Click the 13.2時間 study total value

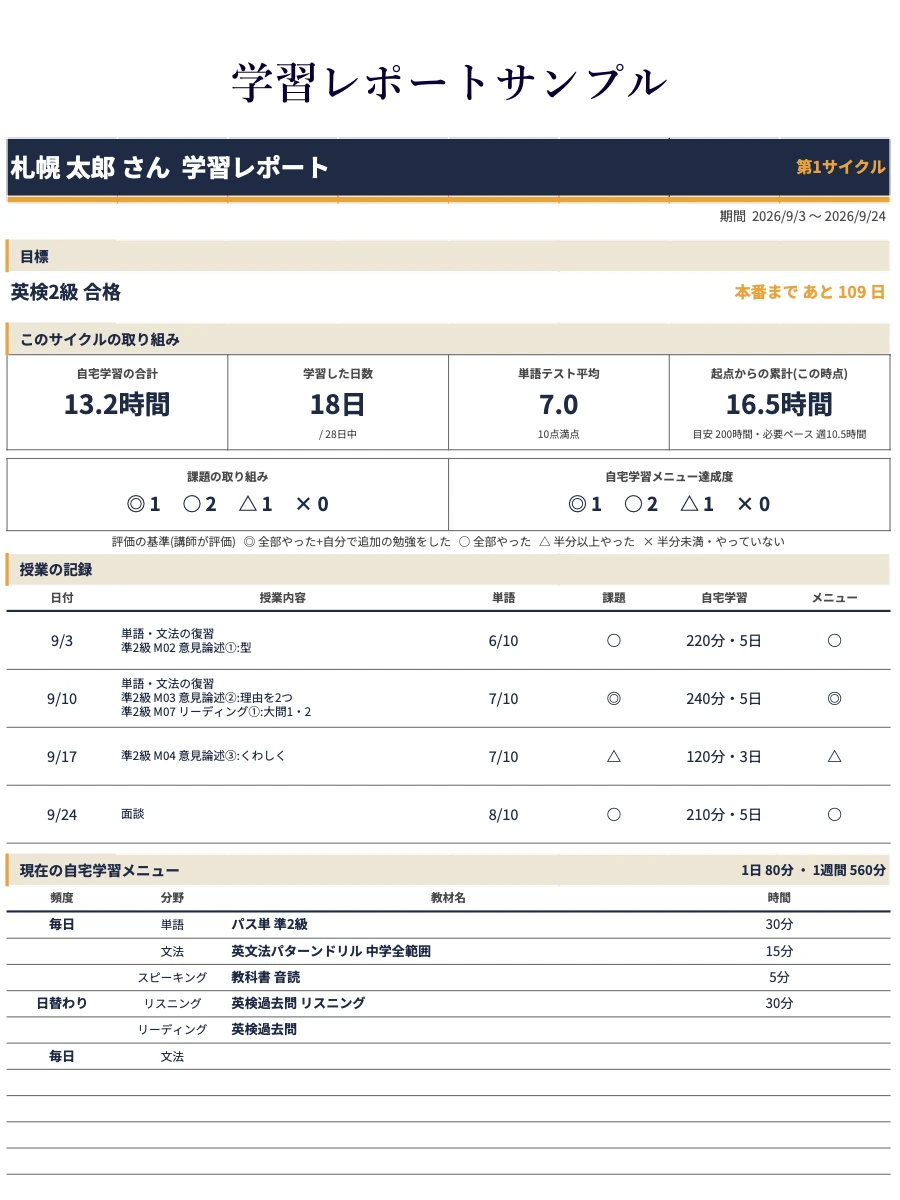(x=117, y=405)
